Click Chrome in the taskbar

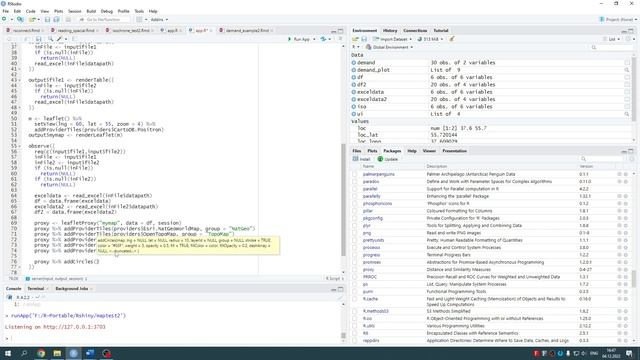pos(41,353)
